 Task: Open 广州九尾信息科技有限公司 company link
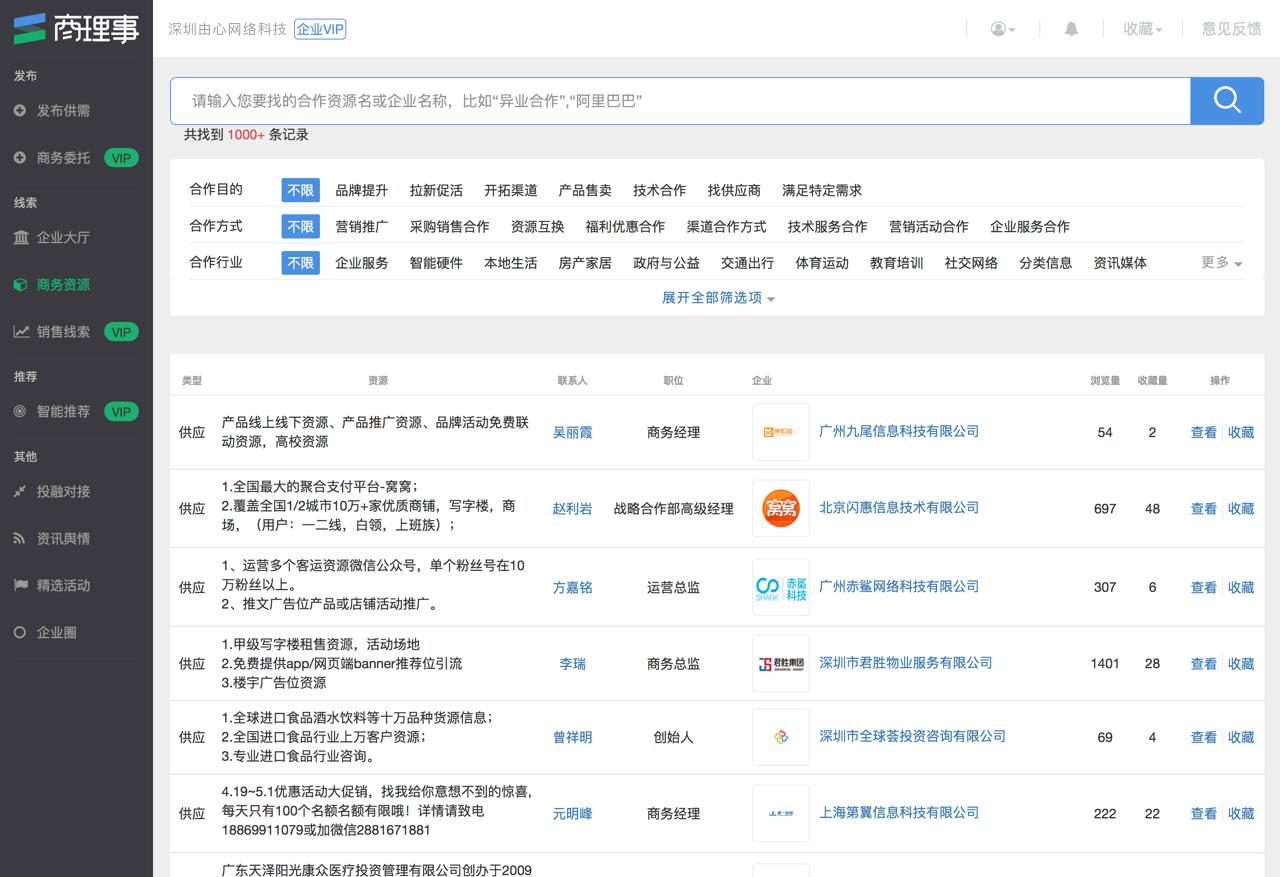tap(898, 431)
